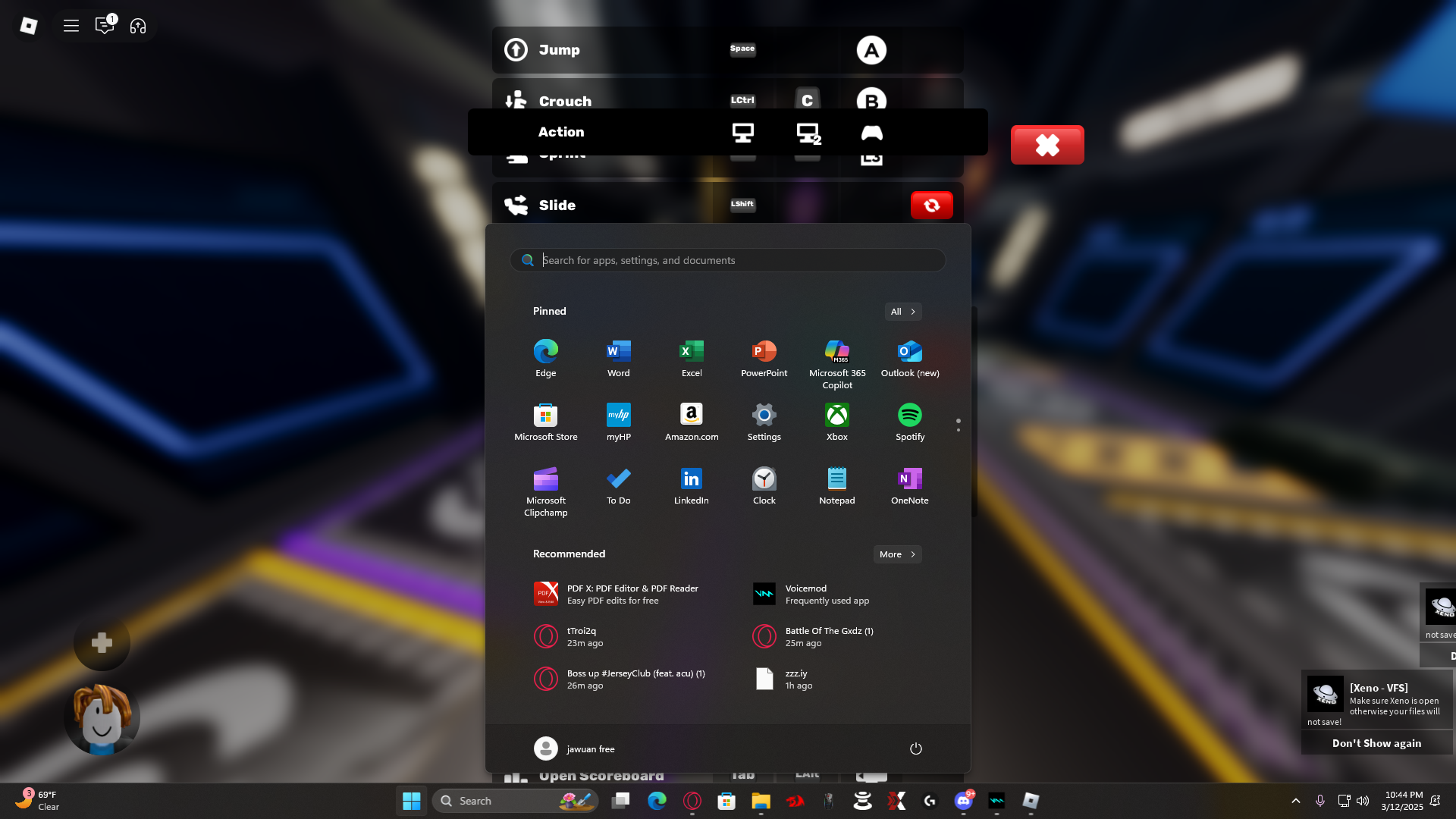Open the pinned Excel app
Viewport: 1456px width, 819px height.
tap(691, 358)
